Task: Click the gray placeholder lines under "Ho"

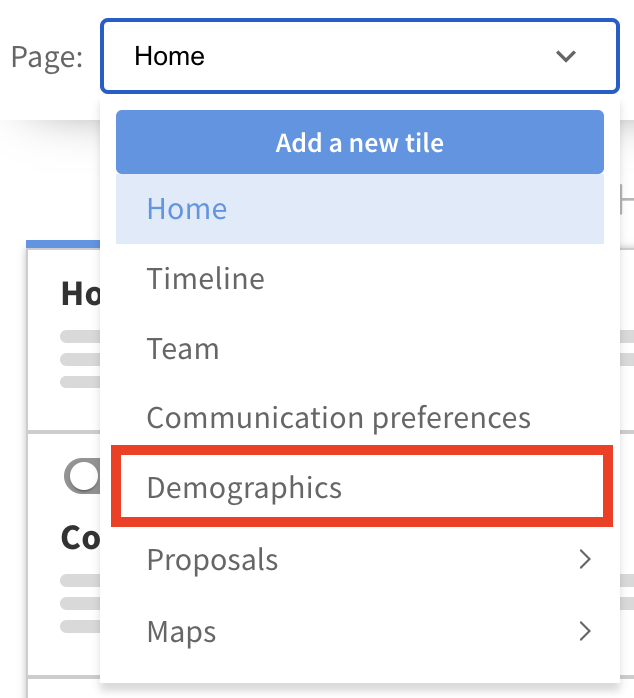Action: point(80,359)
